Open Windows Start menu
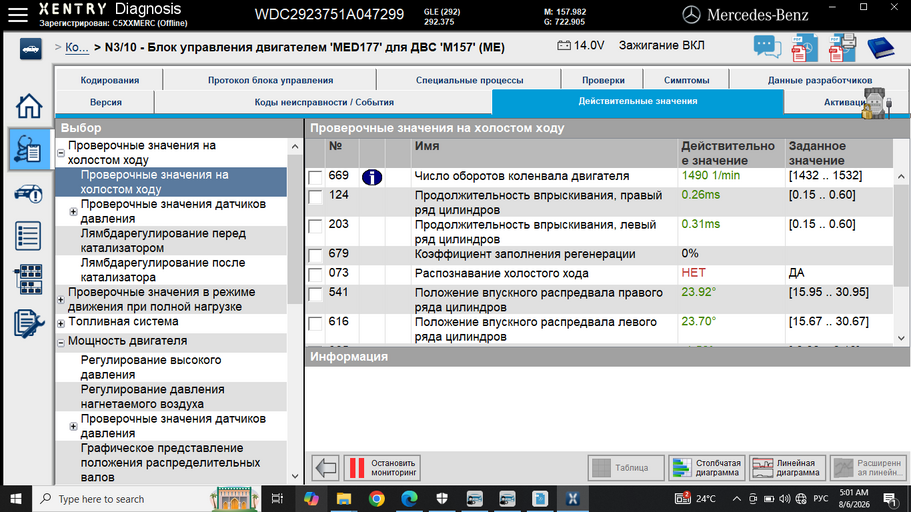911x512 pixels. (16, 499)
